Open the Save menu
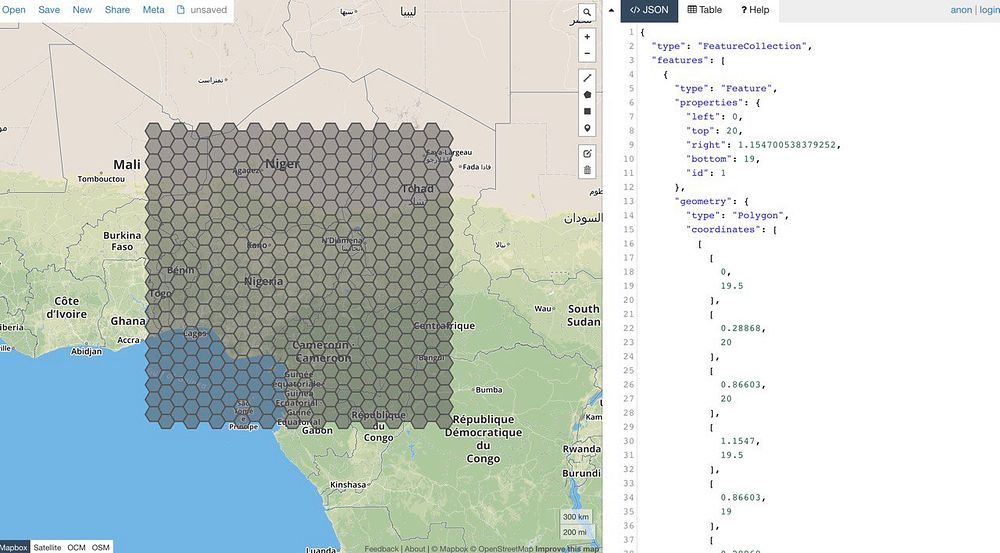The image size is (1000, 553). pos(49,10)
